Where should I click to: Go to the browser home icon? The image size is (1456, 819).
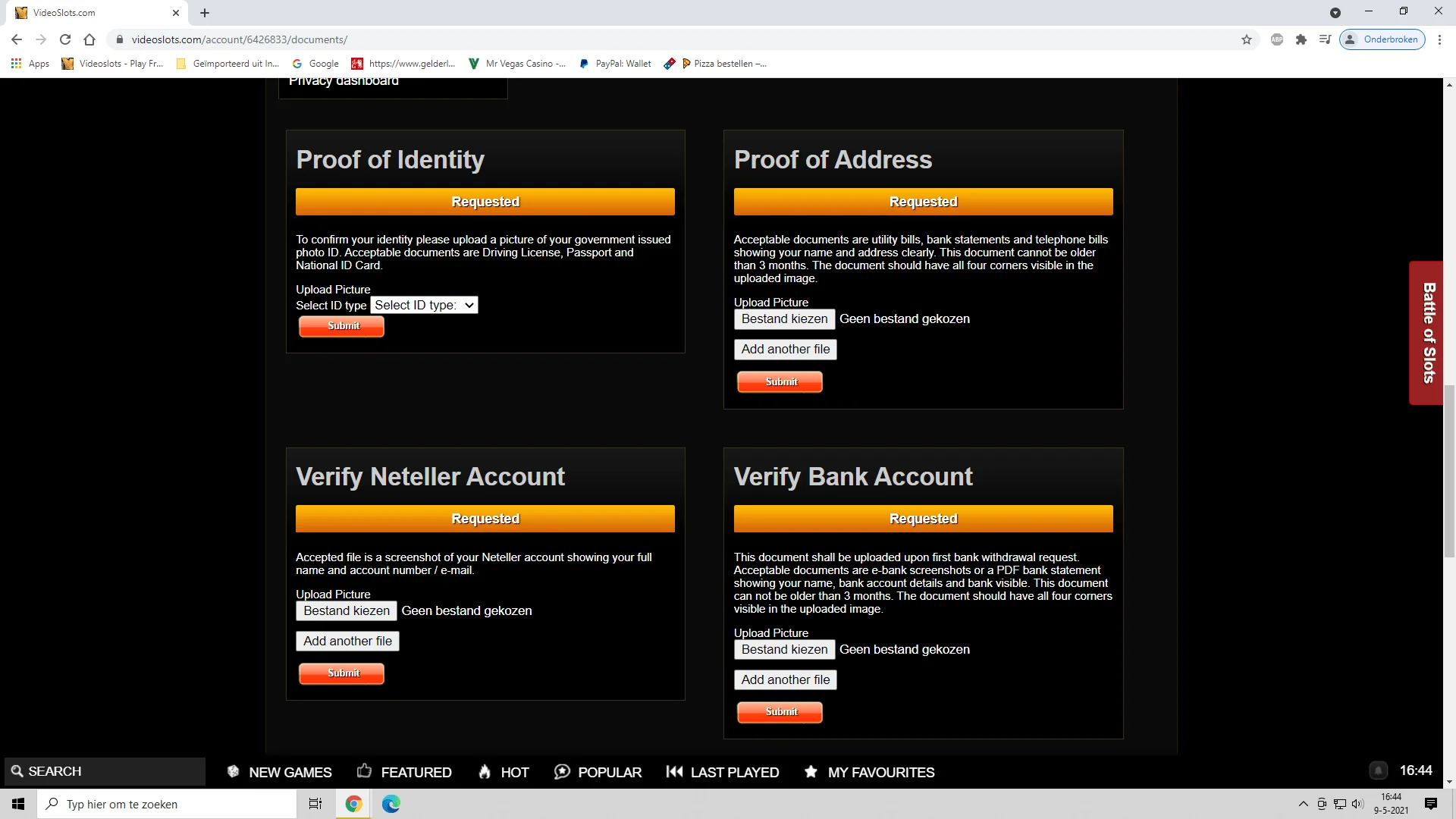(89, 39)
